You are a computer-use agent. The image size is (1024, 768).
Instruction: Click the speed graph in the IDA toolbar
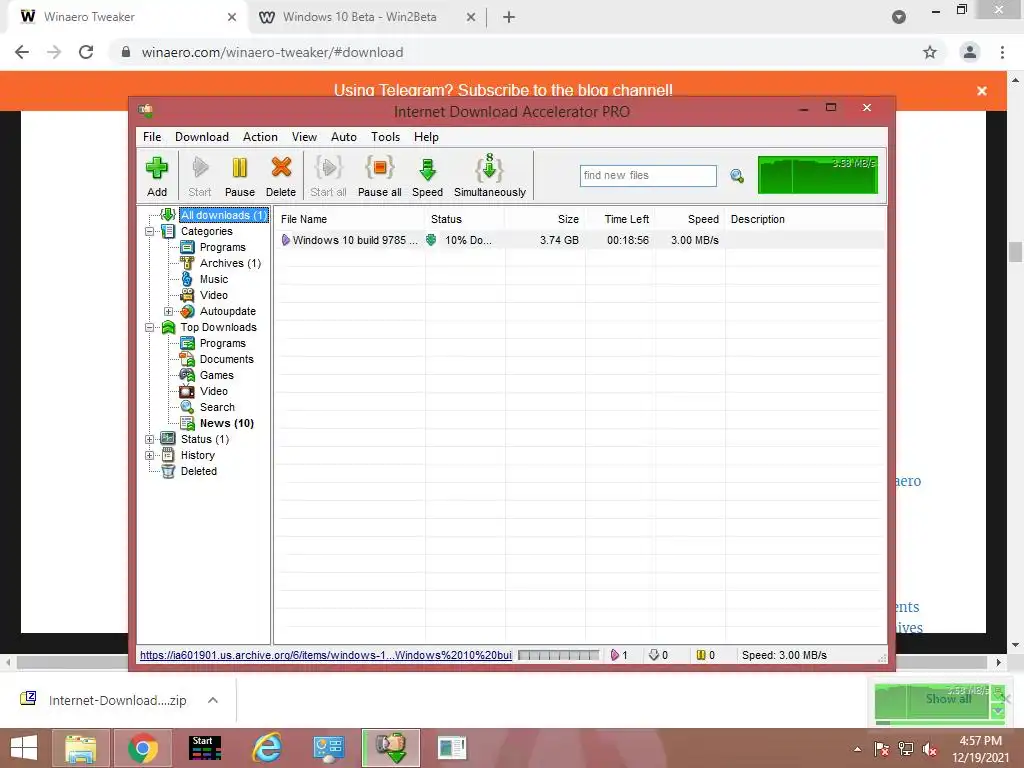(818, 174)
